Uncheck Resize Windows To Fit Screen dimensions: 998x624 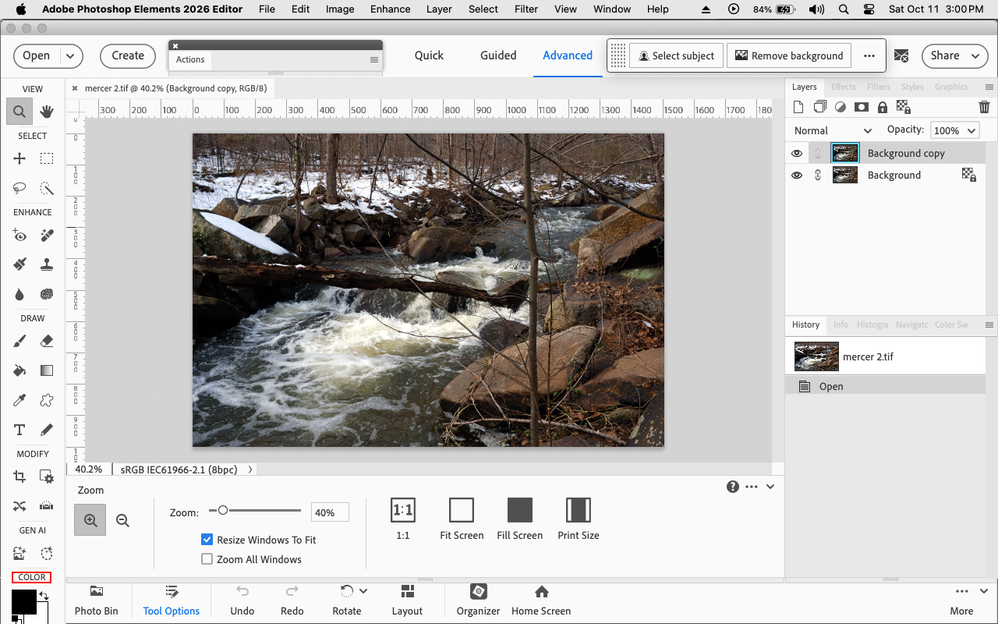(x=207, y=539)
